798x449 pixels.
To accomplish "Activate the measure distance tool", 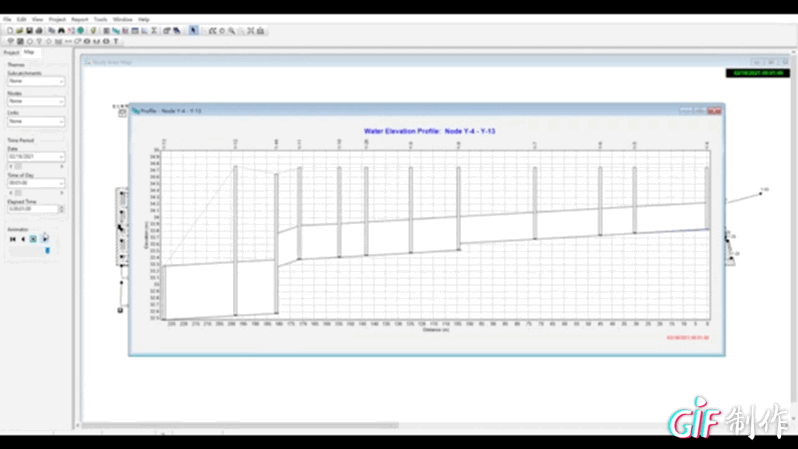I will [x=261, y=31].
